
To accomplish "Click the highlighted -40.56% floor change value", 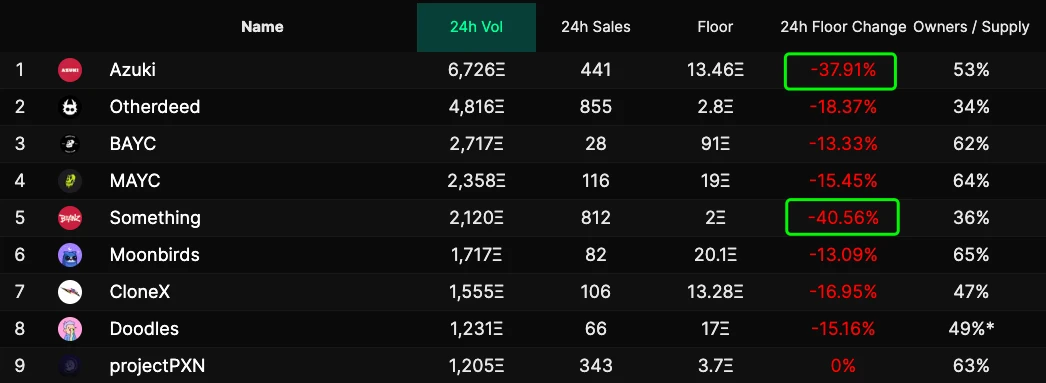I will pos(843,217).
